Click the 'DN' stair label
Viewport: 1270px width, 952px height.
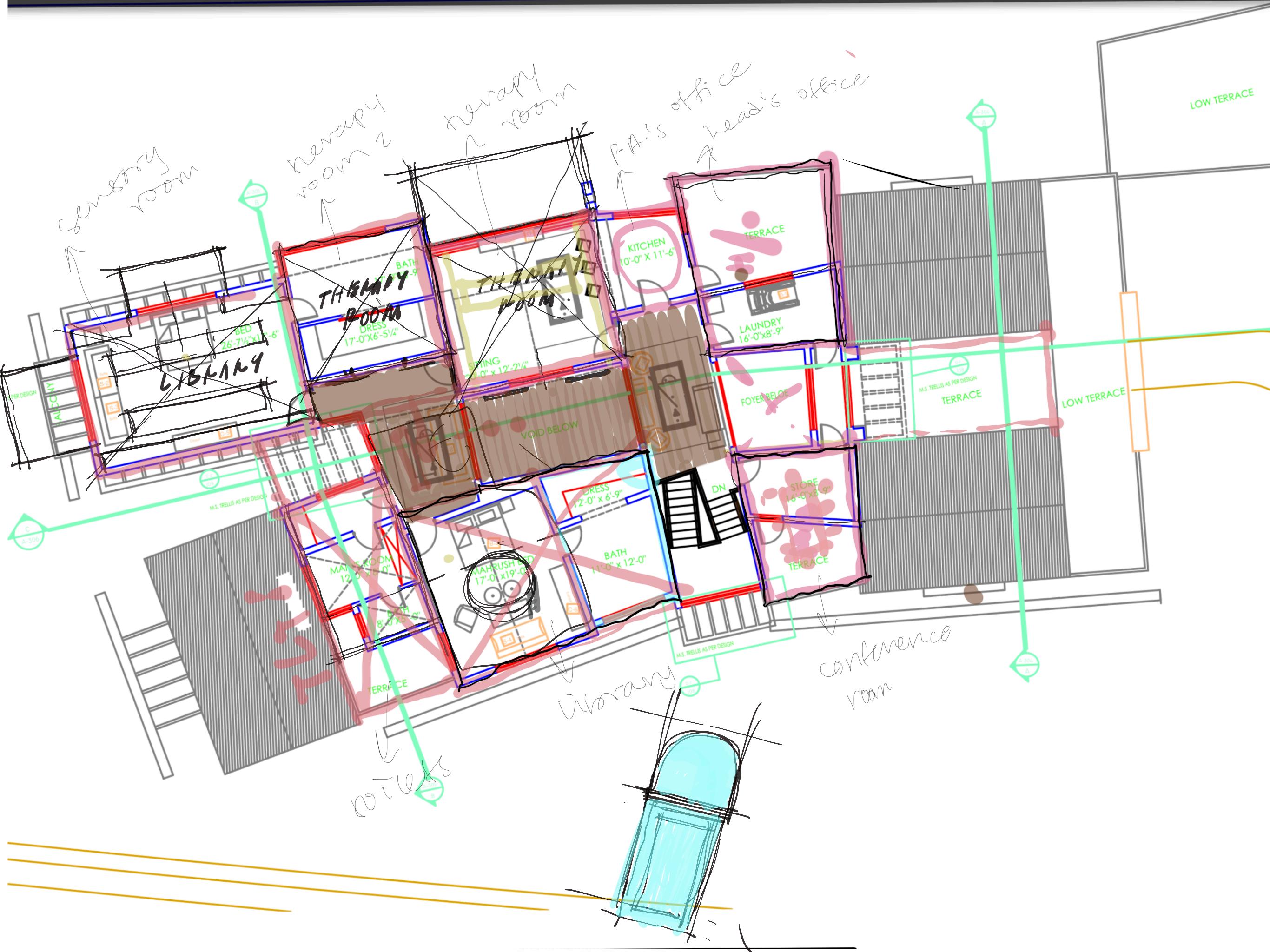(x=718, y=489)
